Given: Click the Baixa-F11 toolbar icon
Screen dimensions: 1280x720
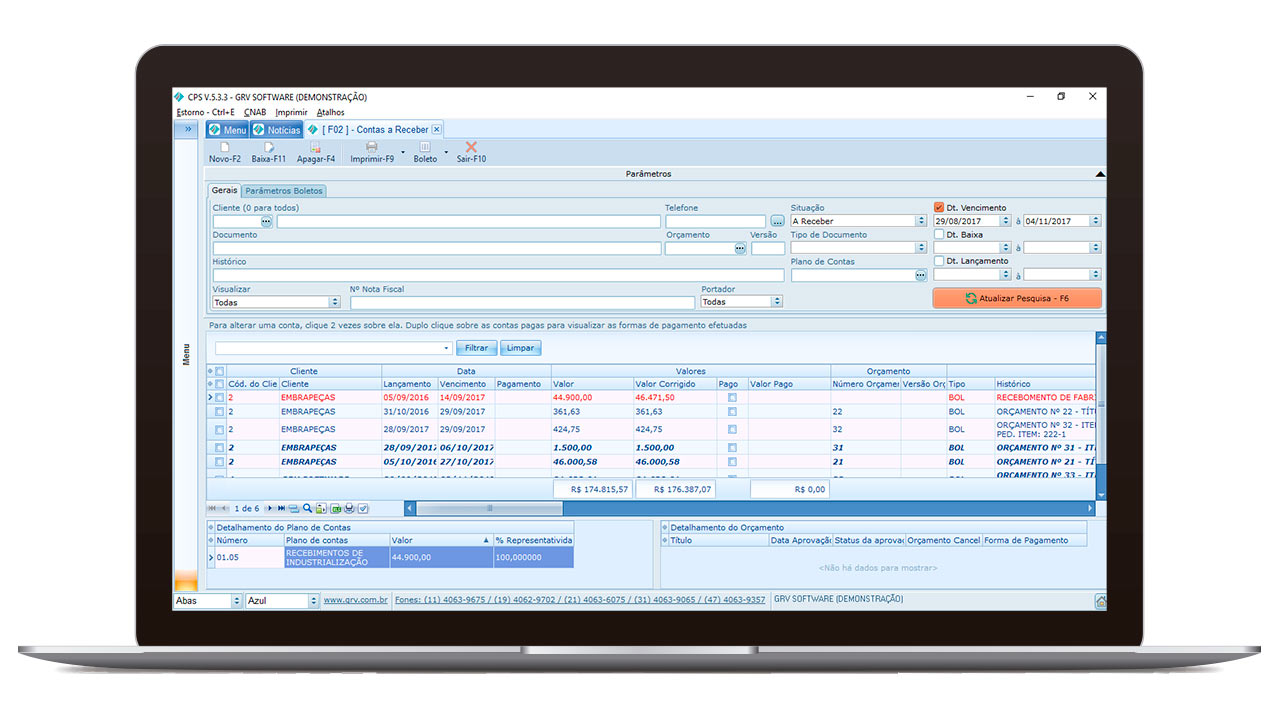Looking at the screenshot, I should click(x=268, y=147).
